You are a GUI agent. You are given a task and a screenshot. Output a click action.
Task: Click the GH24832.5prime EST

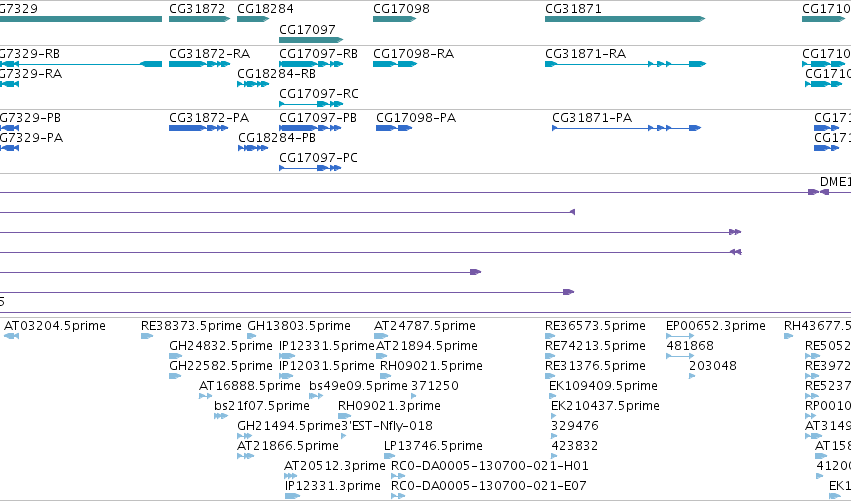pyautogui.click(x=175, y=356)
